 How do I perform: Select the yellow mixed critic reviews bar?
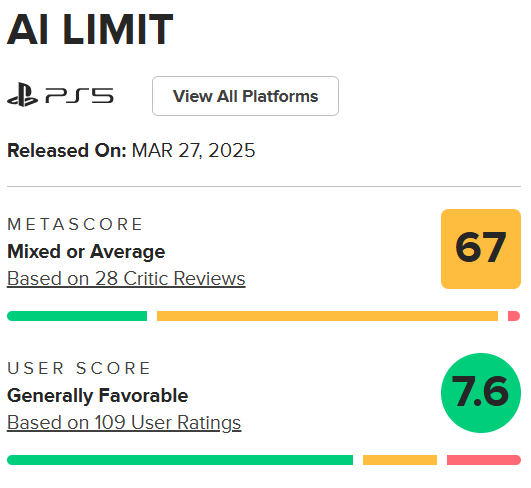pos(327,316)
